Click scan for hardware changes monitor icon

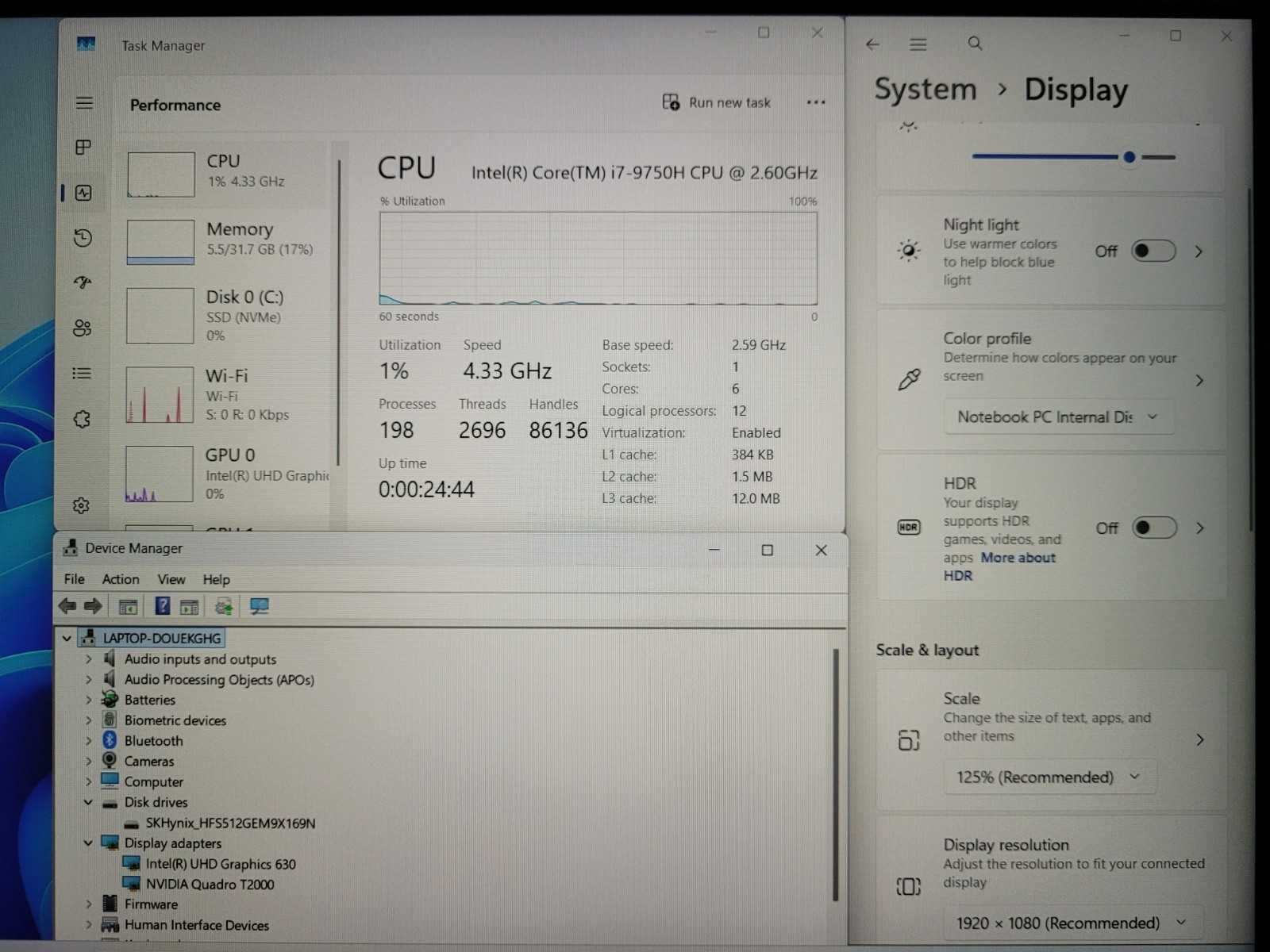click(260, 607)
